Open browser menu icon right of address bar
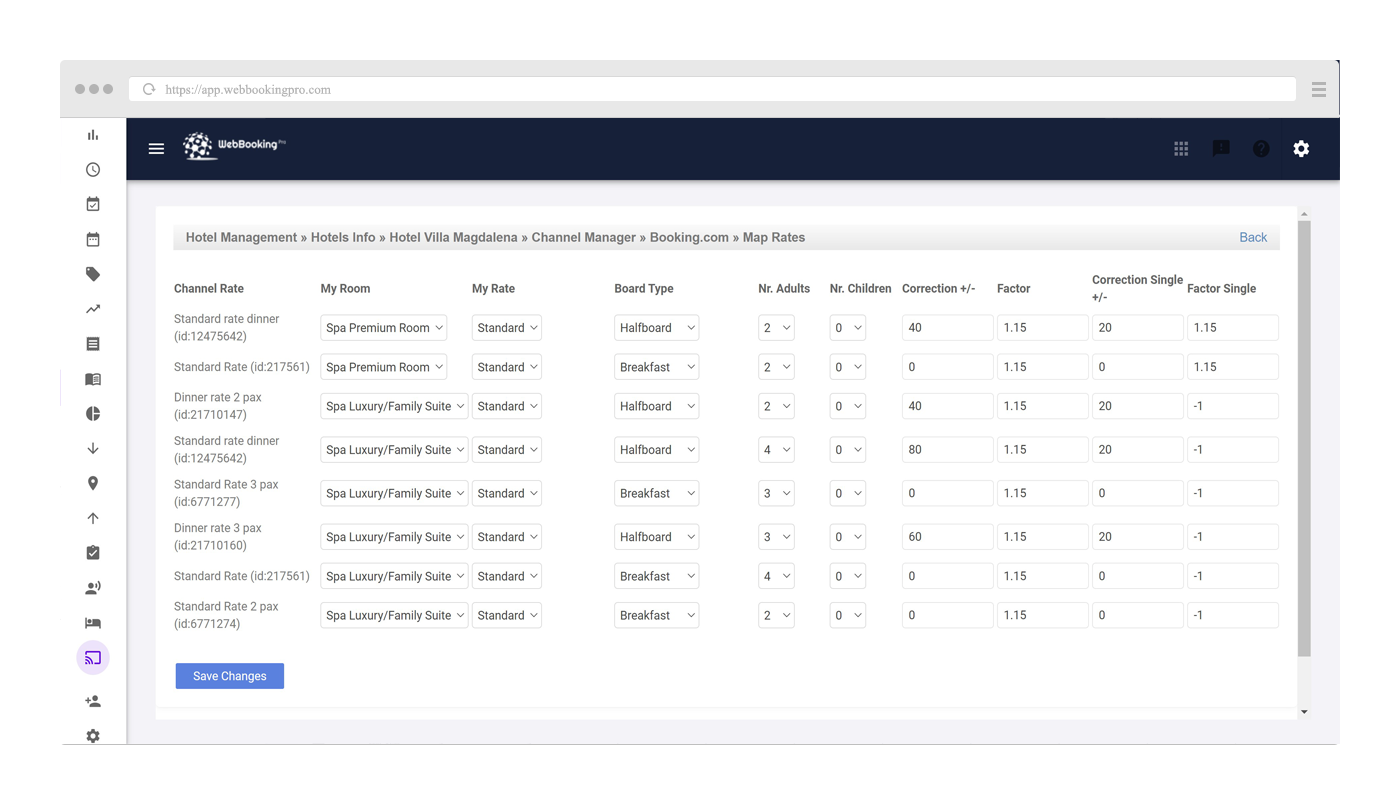The width and height of the screenshot is (1400, 800). tap(1319, 89)
